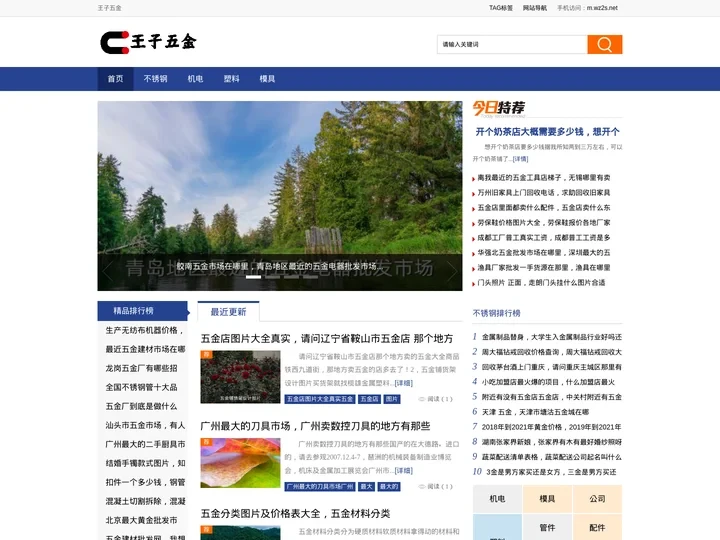Click [详情] link under 今日特荐 summary
The image size is (720, 540).
[520, 159]
